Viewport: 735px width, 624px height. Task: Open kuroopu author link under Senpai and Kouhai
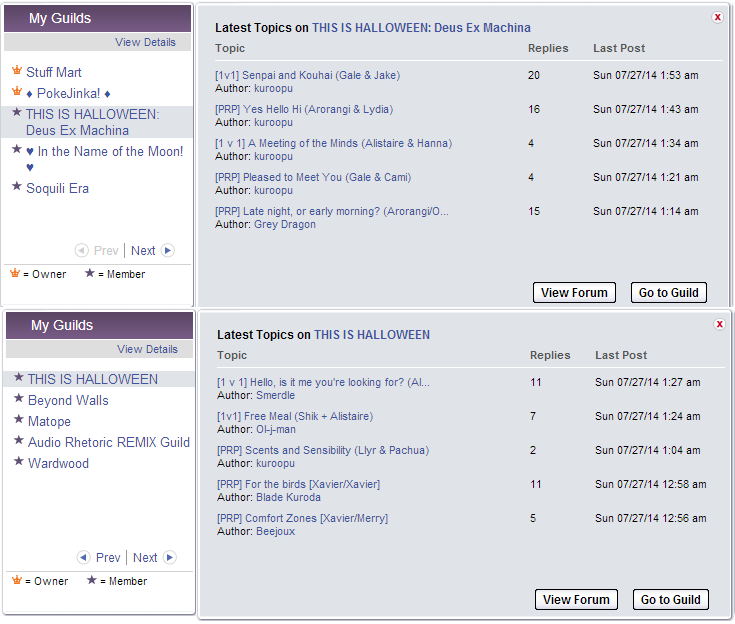[x=273, y=89]
